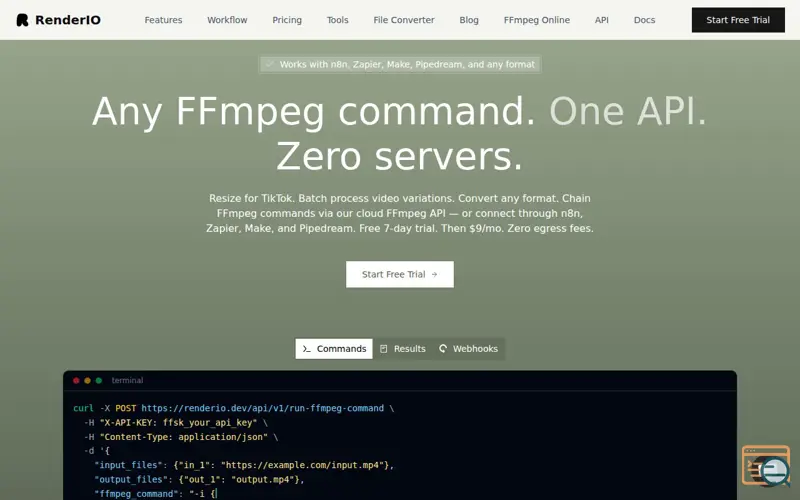This screenshot has width=800, height=500.
Task: Open the Features menu item
Action: pyautogui.click(x=163, y=20)
